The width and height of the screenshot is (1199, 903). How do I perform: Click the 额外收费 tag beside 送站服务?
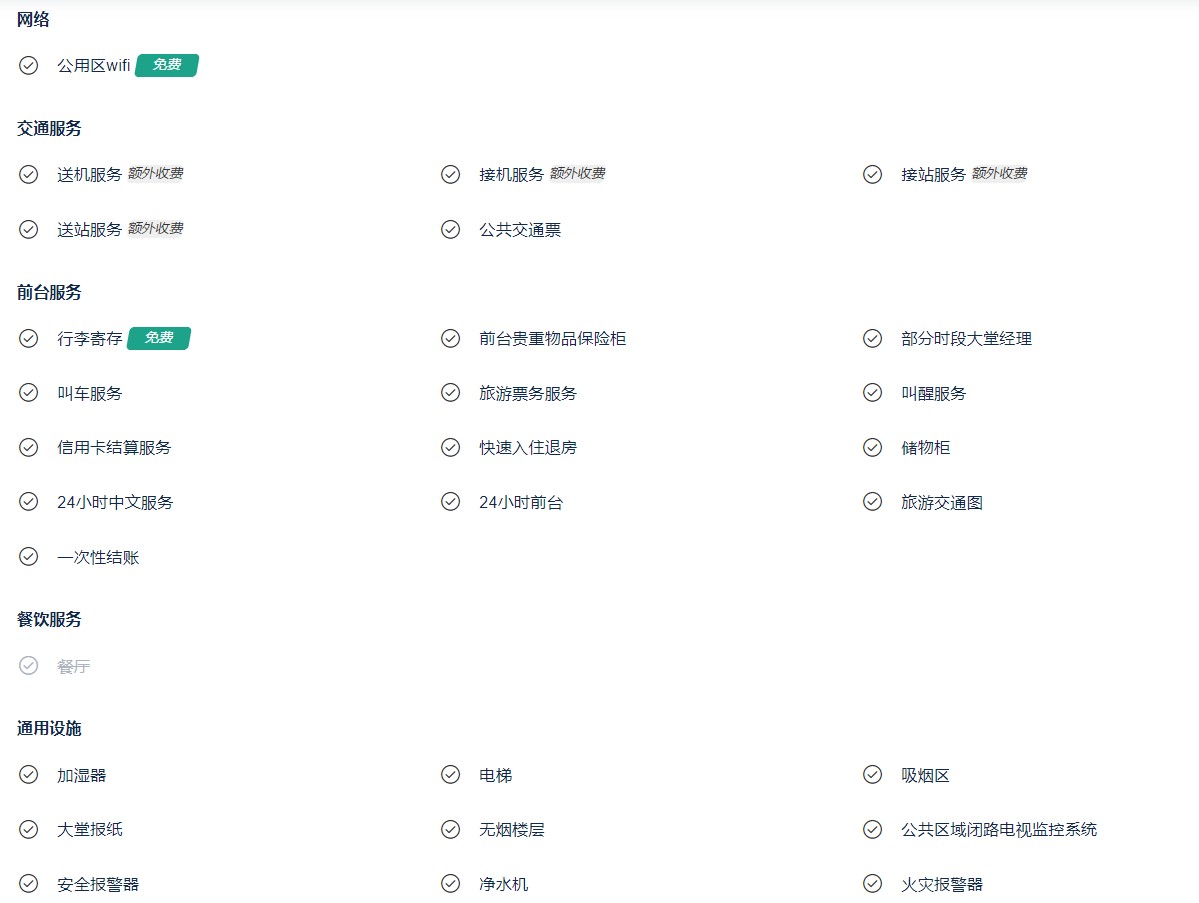pos(155,229)
